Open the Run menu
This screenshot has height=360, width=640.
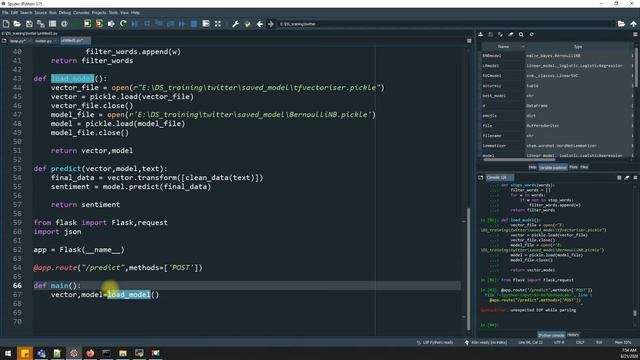[53, 13]
